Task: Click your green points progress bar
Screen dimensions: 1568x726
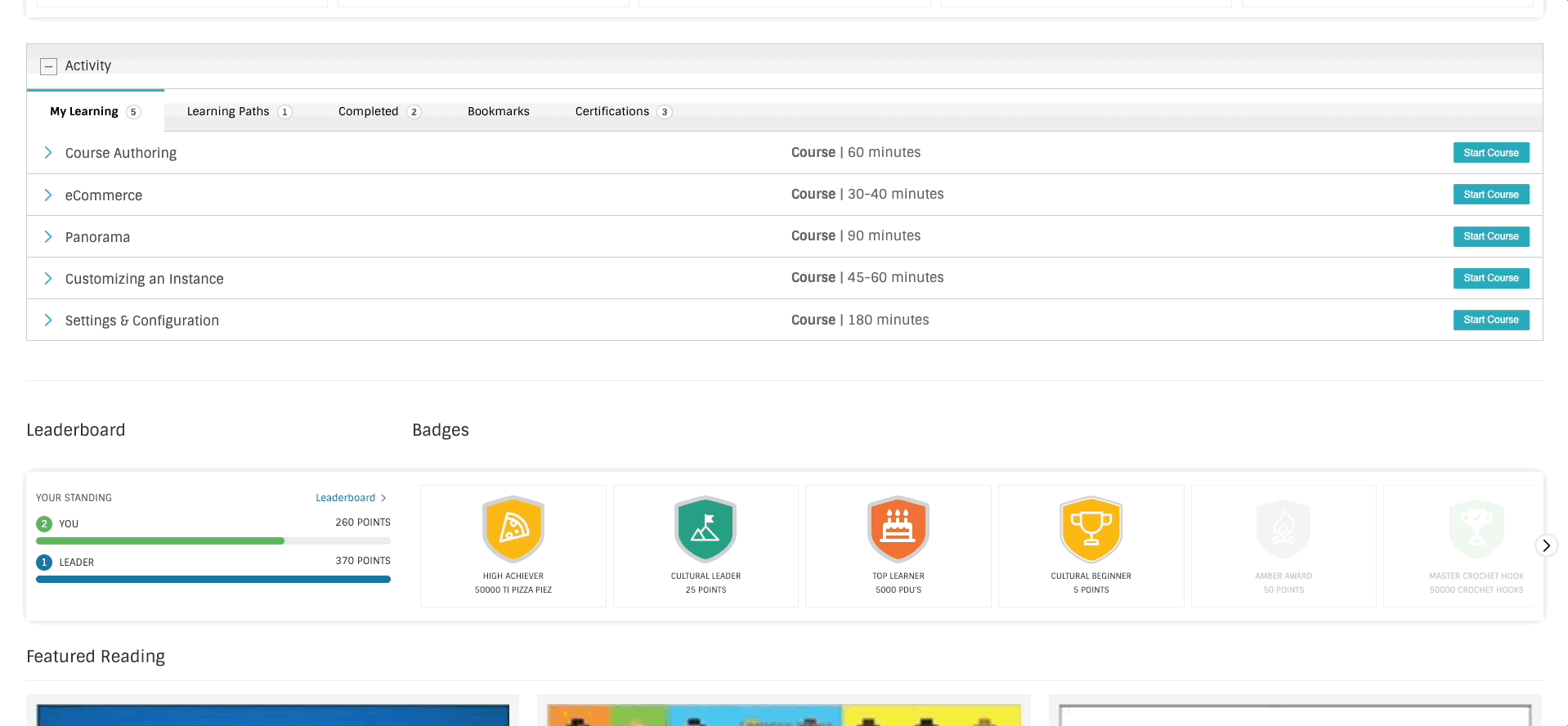Action: 160,540
